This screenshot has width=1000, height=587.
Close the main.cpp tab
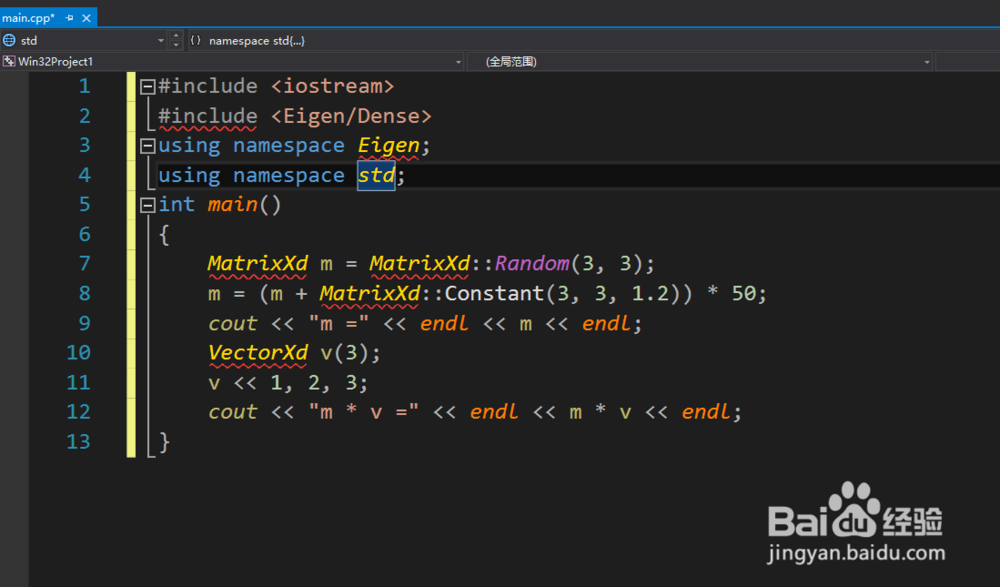point(87,18)
